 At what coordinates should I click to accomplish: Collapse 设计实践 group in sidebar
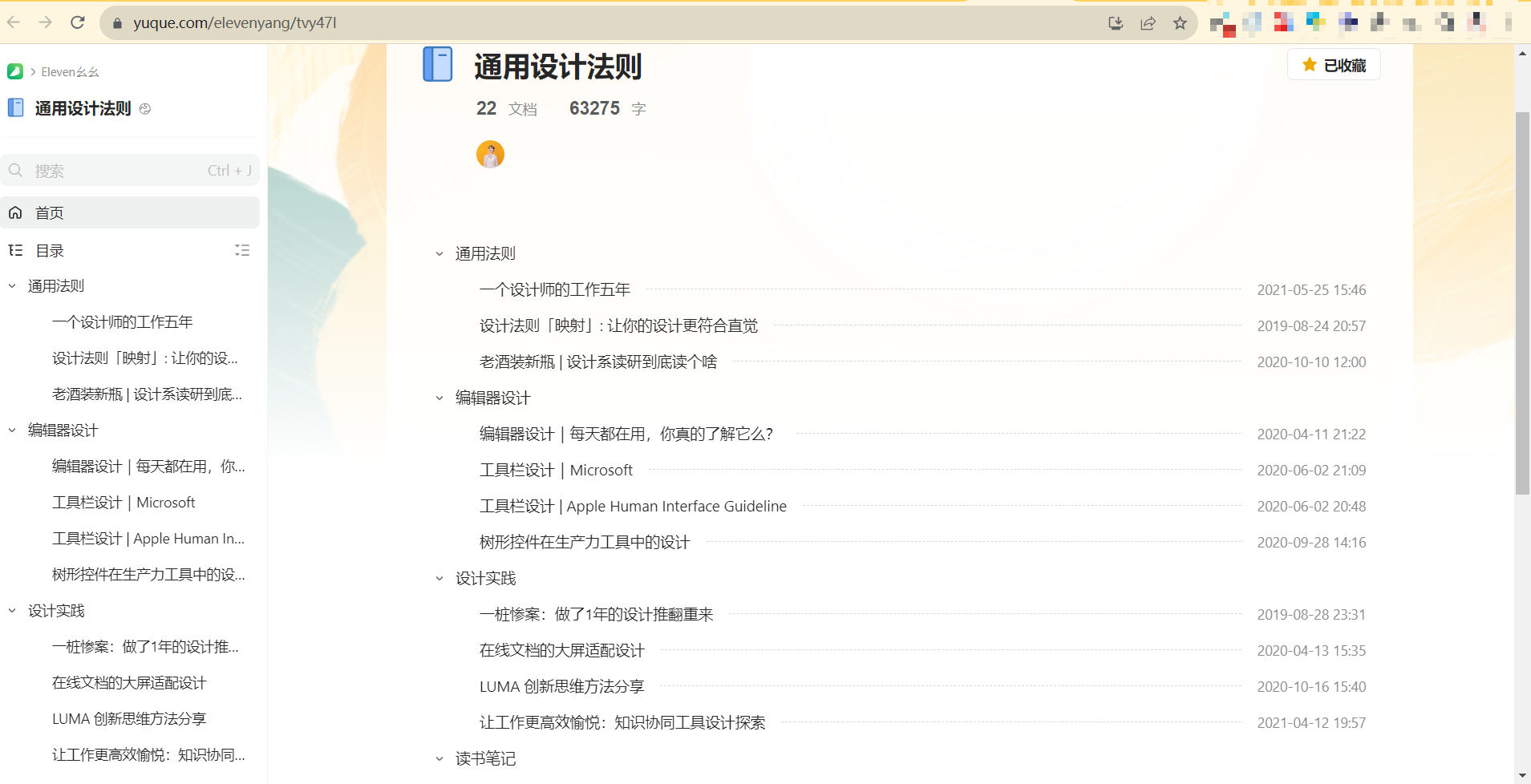pyautogui.click(x=12, y=611)
